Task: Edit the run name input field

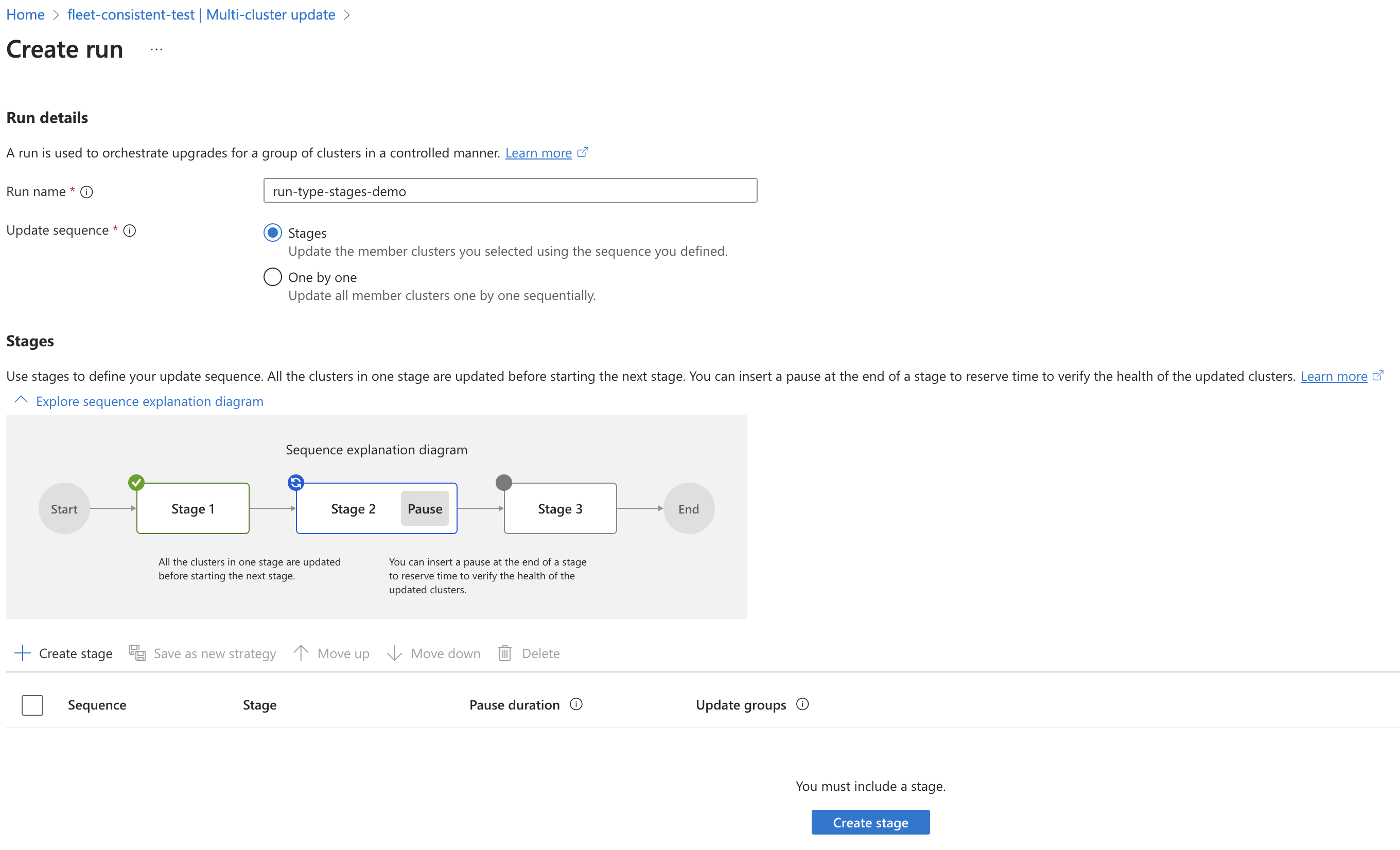Action: coord(509,191)
